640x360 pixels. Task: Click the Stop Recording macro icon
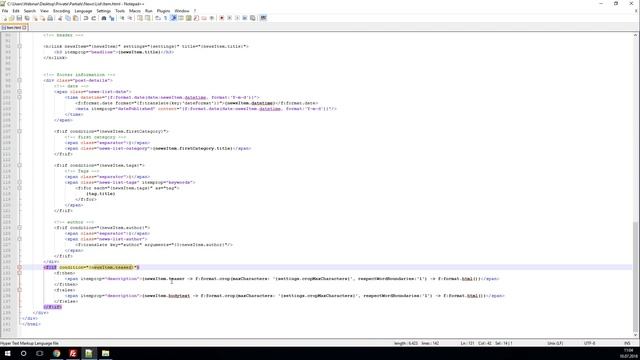click(x=229, y=18)
